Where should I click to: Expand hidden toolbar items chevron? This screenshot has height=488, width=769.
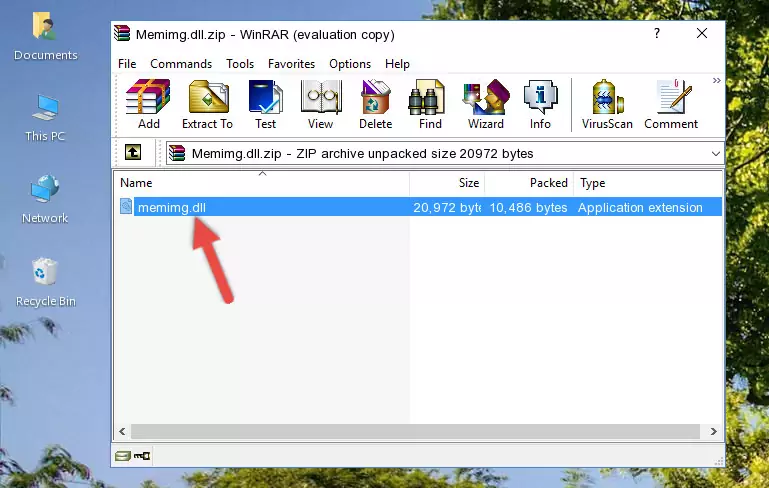(x=717, y=80)
